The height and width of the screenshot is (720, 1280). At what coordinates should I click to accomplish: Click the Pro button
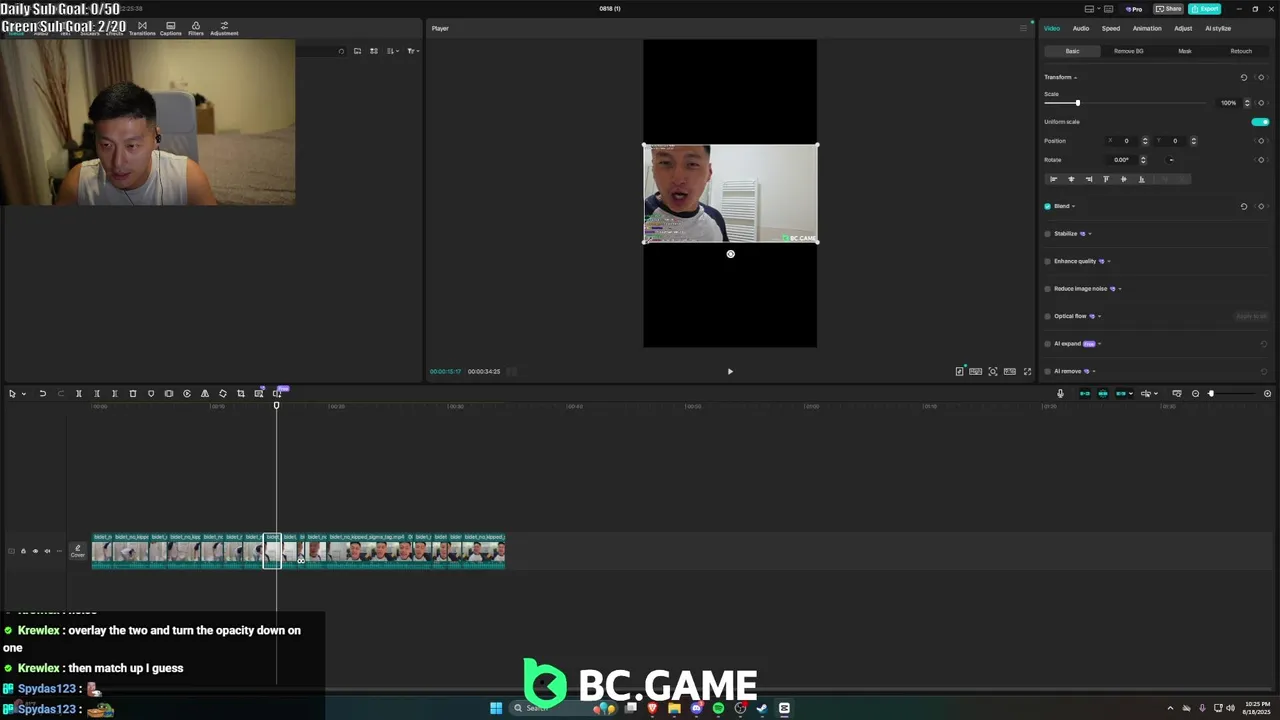point(1134,9)
